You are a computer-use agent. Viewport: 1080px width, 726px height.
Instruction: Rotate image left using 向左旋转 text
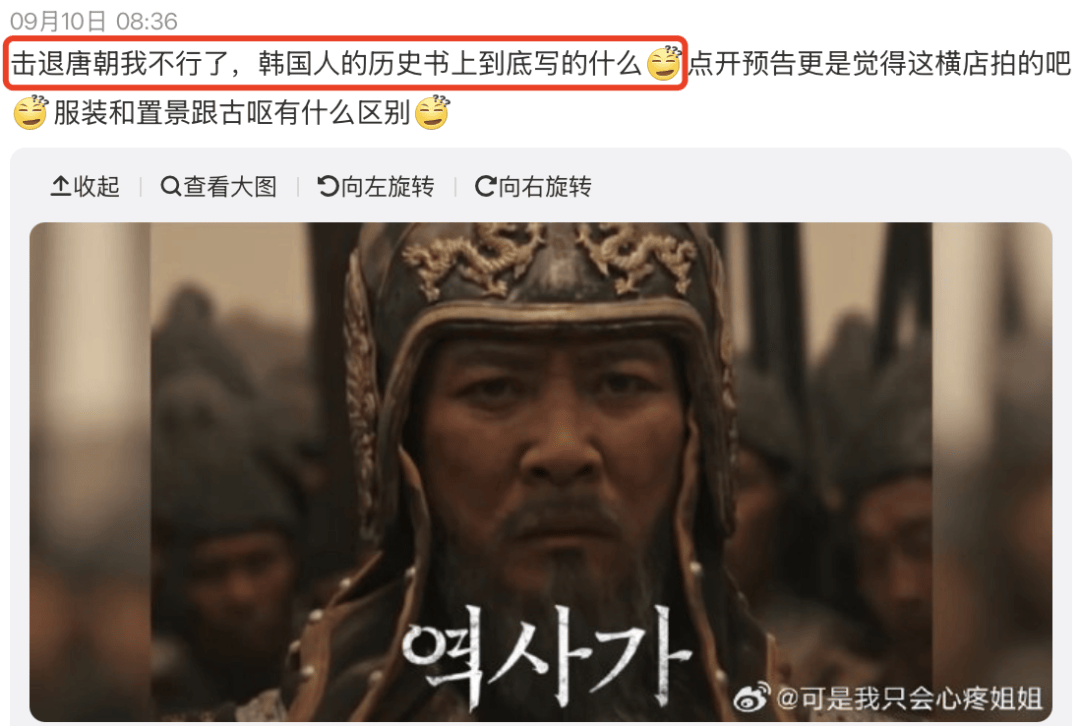(x=388, y=187)
